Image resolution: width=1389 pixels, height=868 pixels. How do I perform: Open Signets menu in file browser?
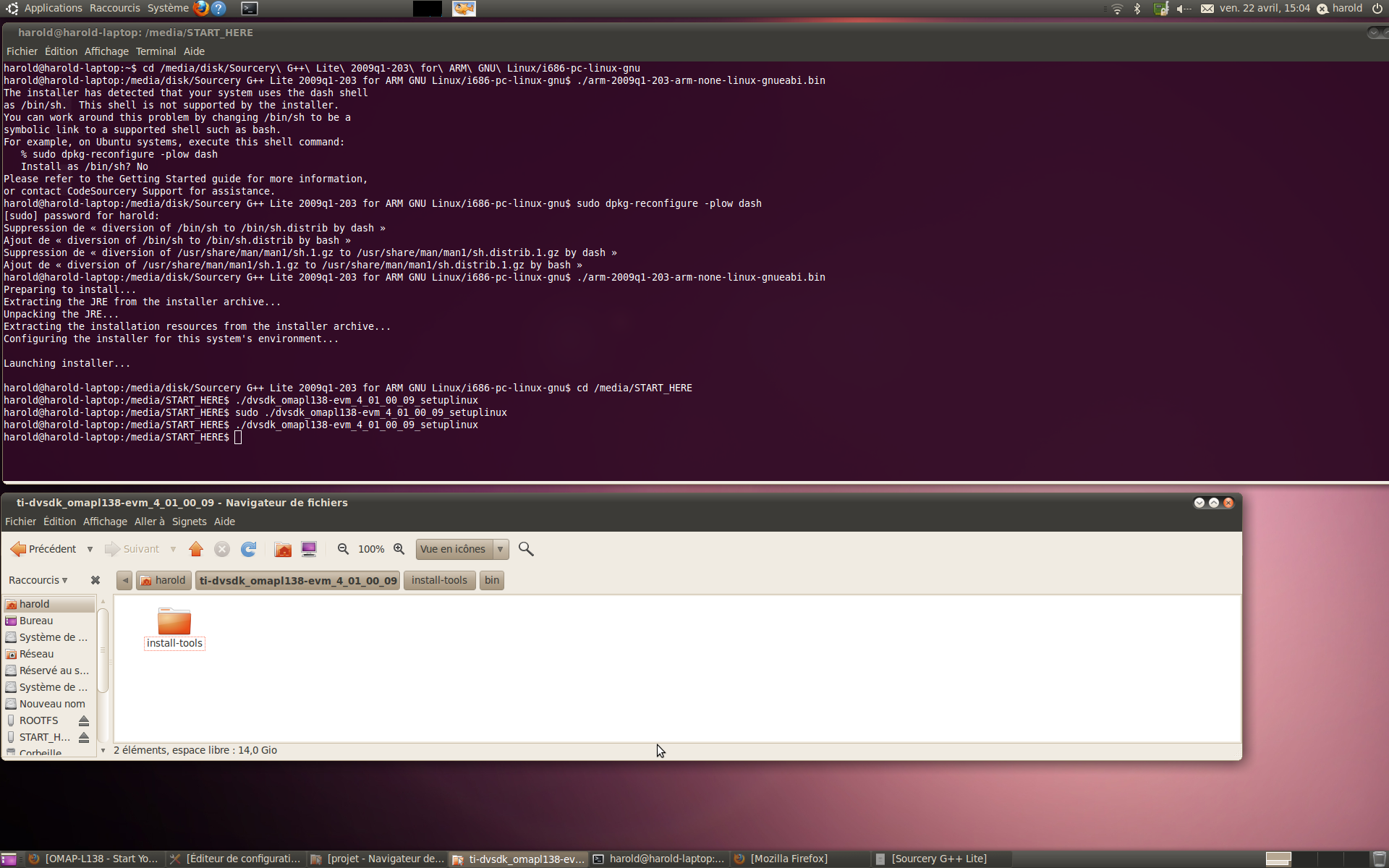coord(189,522)
